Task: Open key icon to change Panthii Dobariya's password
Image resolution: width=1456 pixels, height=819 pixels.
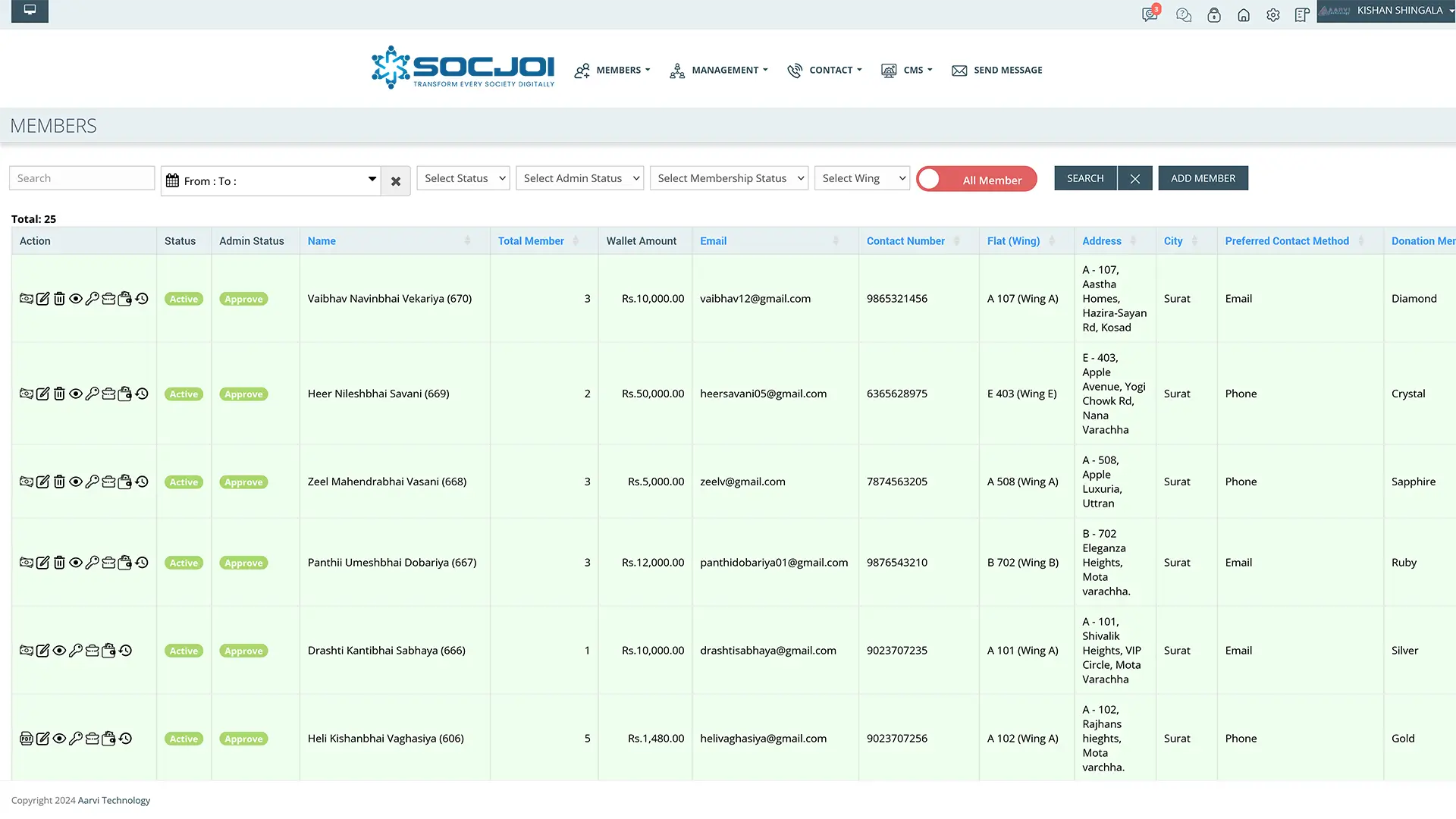Action: click(92, 562)
